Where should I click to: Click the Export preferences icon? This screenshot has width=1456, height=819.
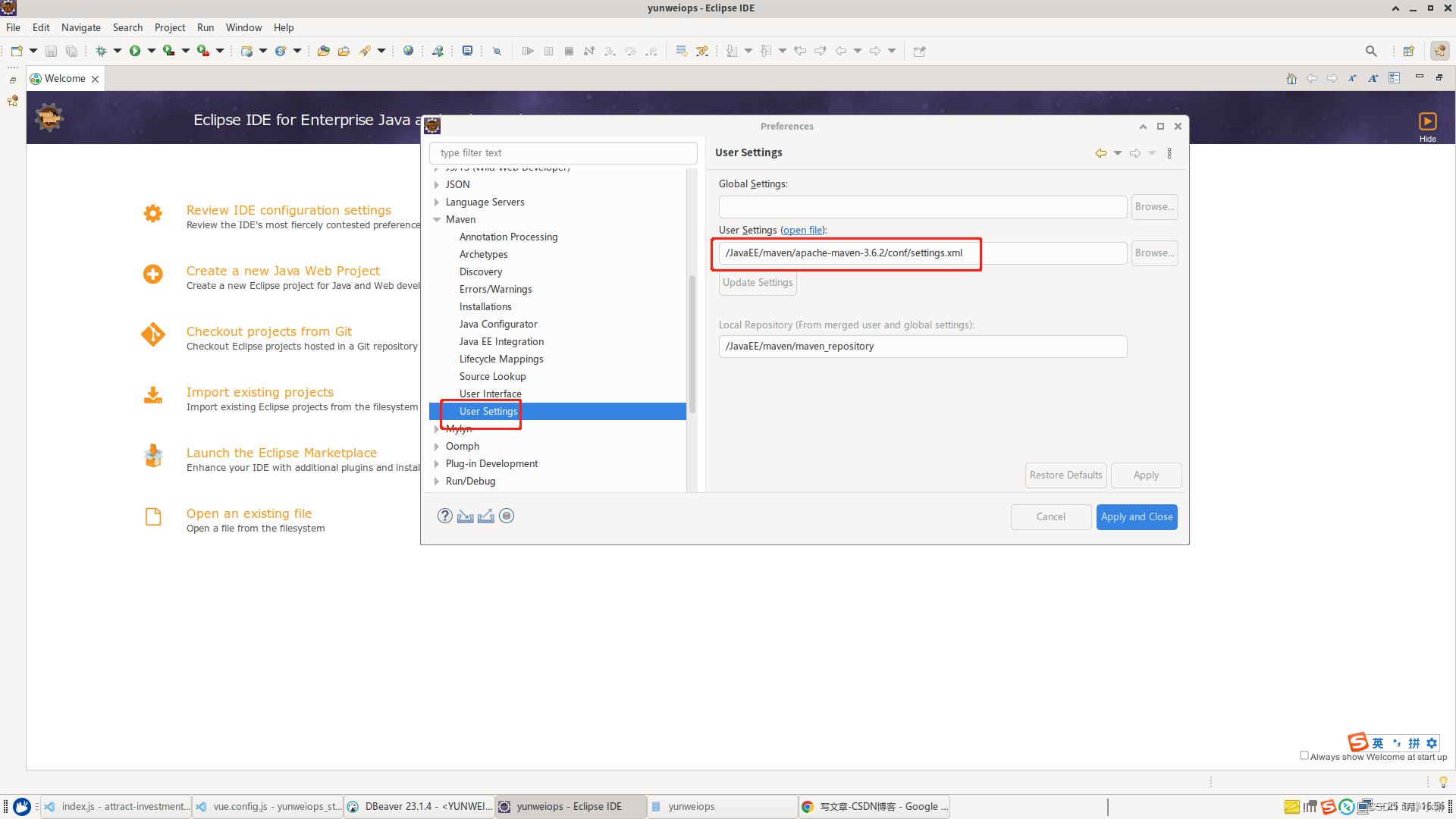click(x=486, y=516)
